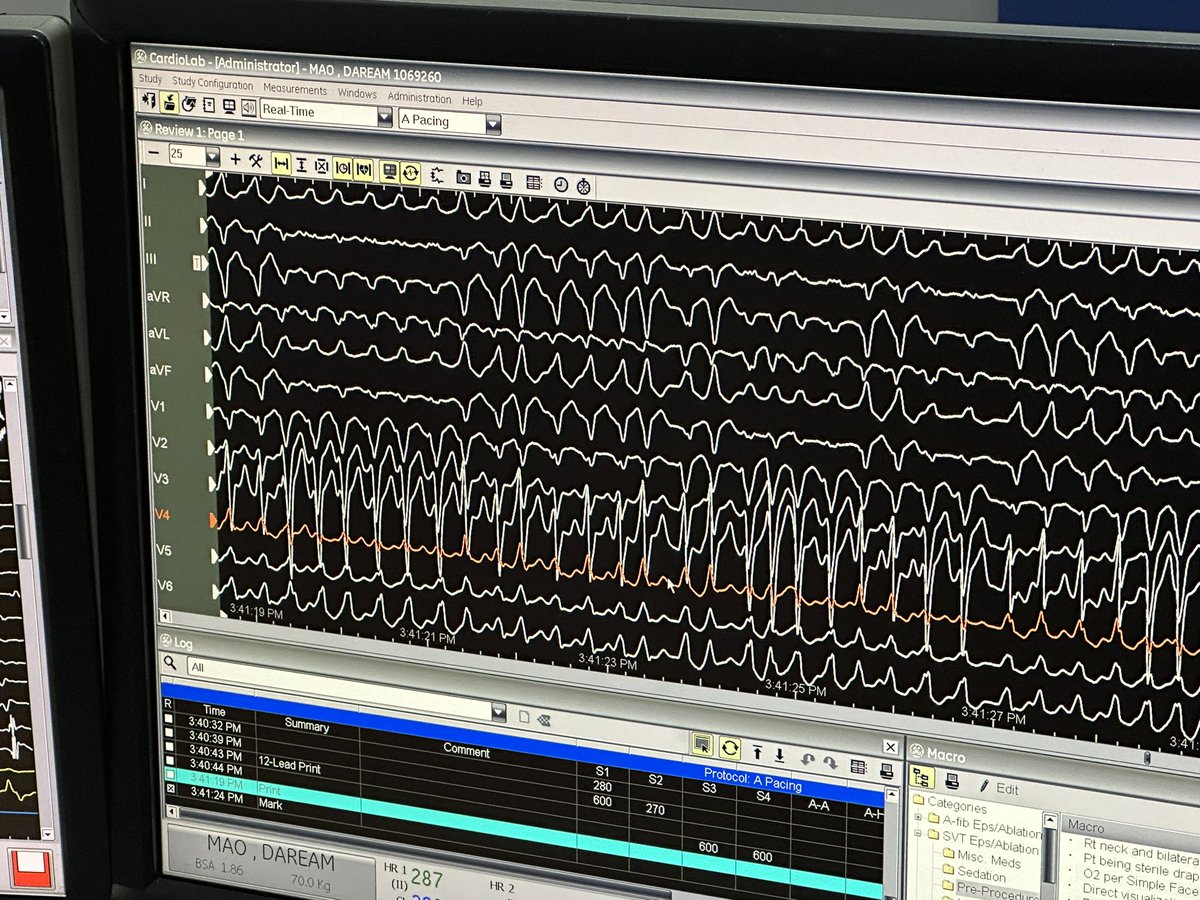Tick the checkbox for the 3:41:19 PM Print entry
Screen dimensions: 1200x900
tap(170, 775)
